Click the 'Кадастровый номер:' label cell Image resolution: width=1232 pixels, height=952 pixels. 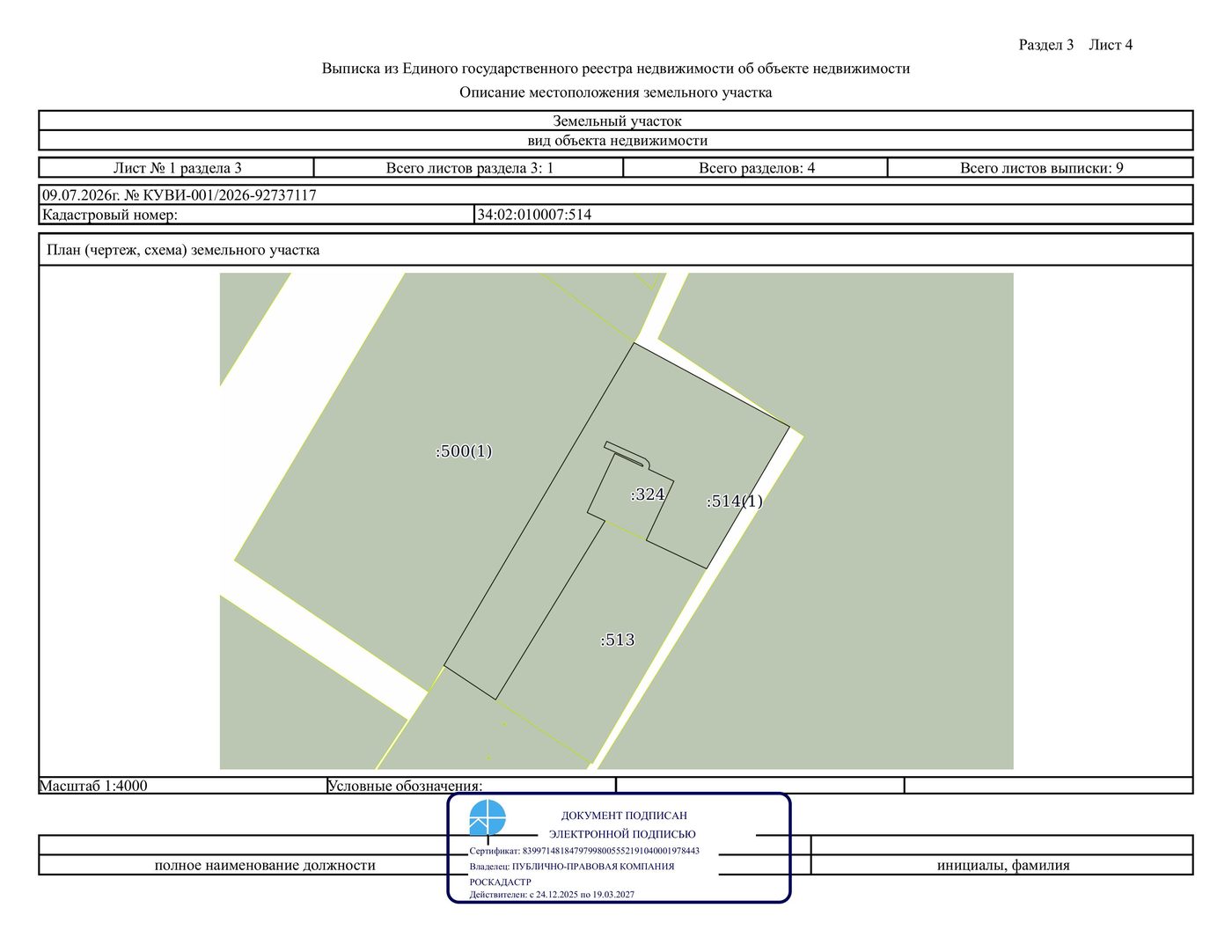point(257,215)
